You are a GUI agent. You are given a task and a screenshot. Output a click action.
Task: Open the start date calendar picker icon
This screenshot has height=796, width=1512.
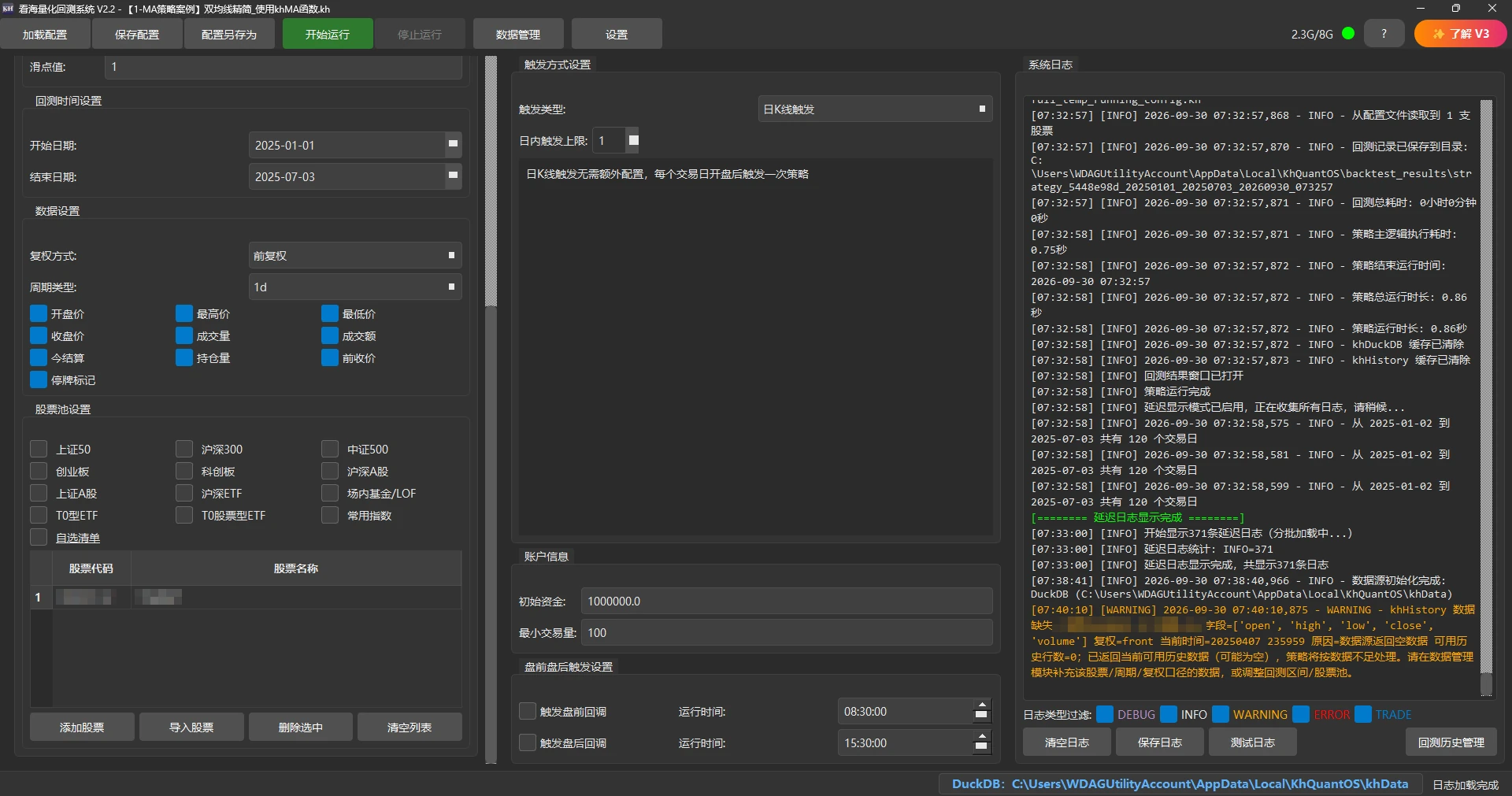453,145
